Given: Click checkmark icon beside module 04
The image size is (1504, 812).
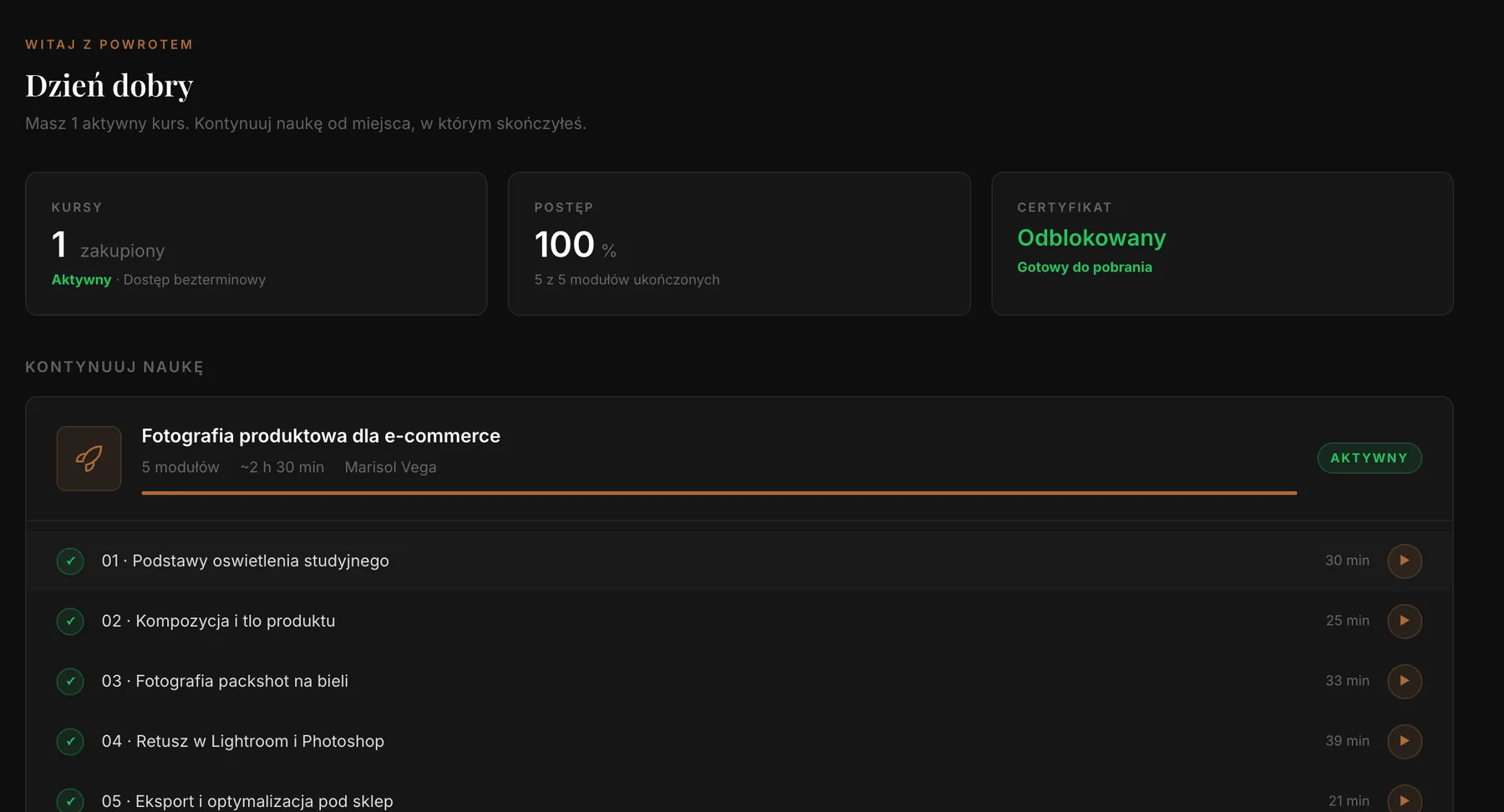Looking at the screenshot, I should [70, 741].
